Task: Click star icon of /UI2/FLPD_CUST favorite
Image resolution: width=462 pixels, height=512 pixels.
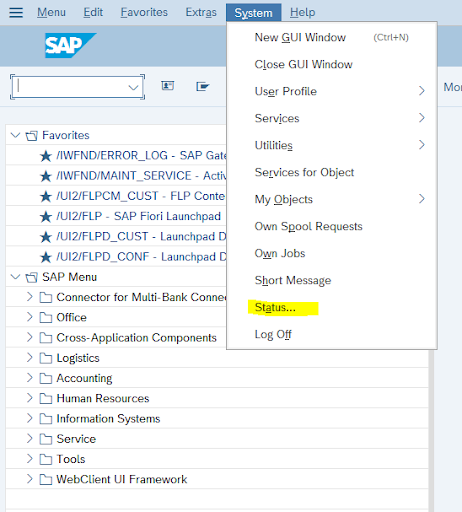Action: (46, 237)
